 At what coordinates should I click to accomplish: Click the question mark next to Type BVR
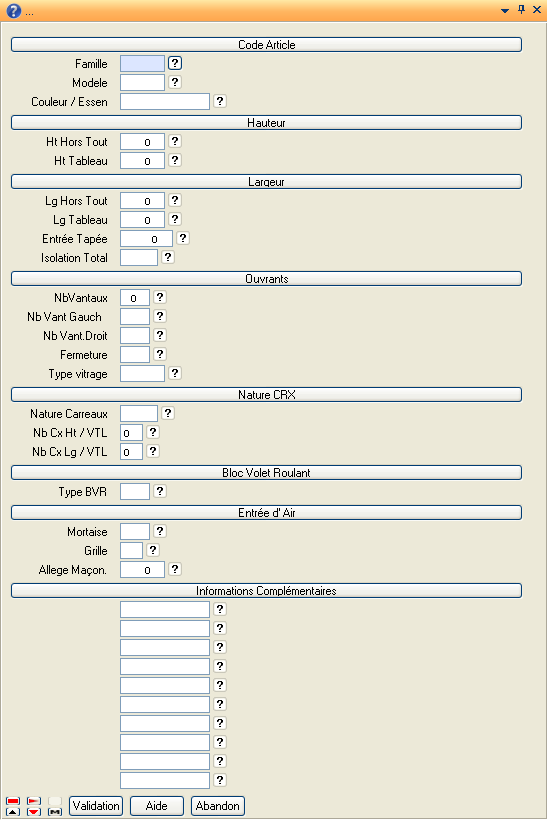pyautogui.click(x=159, y=491)
